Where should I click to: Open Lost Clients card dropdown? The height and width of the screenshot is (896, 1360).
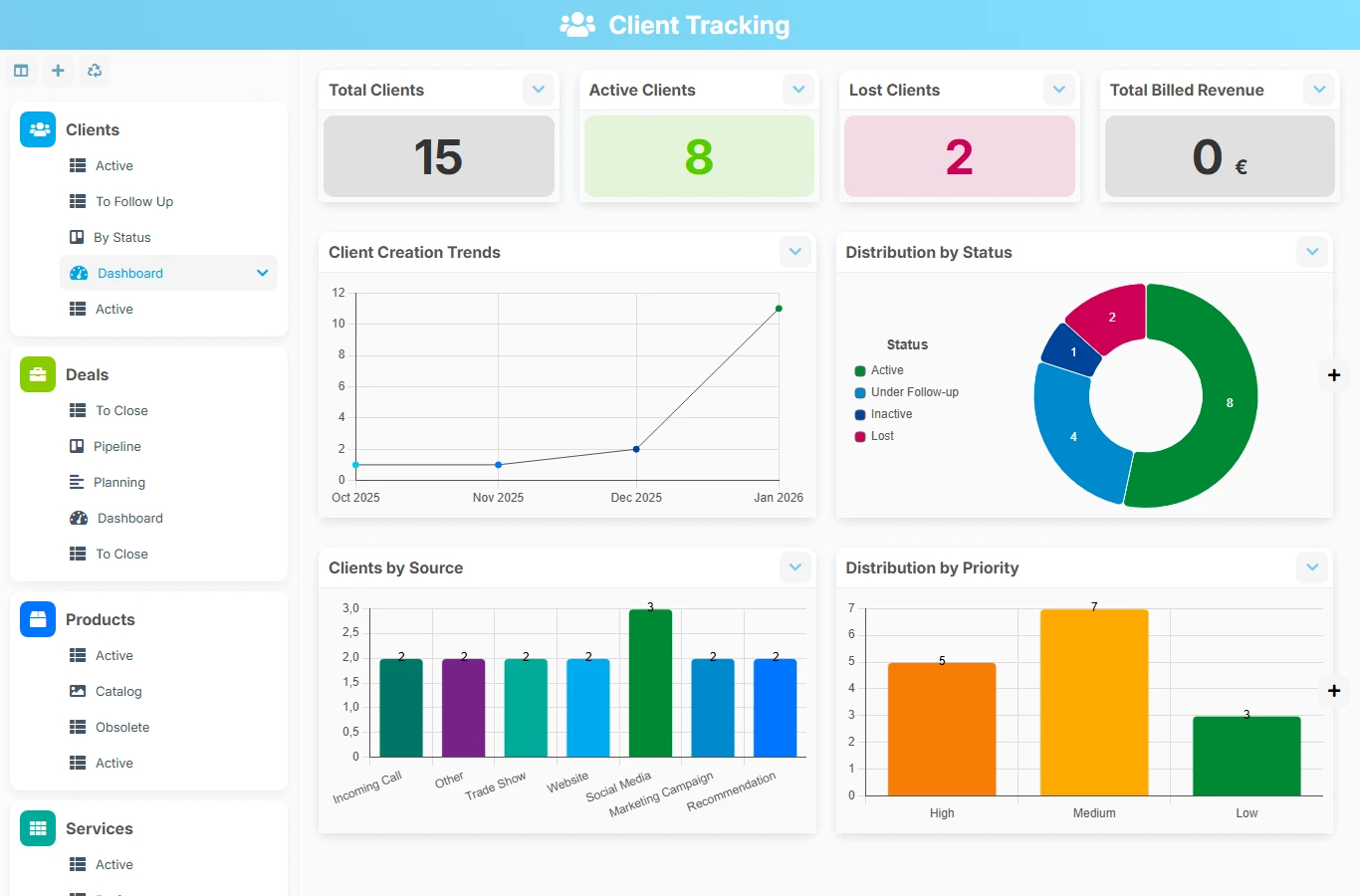click(1059, 90)
